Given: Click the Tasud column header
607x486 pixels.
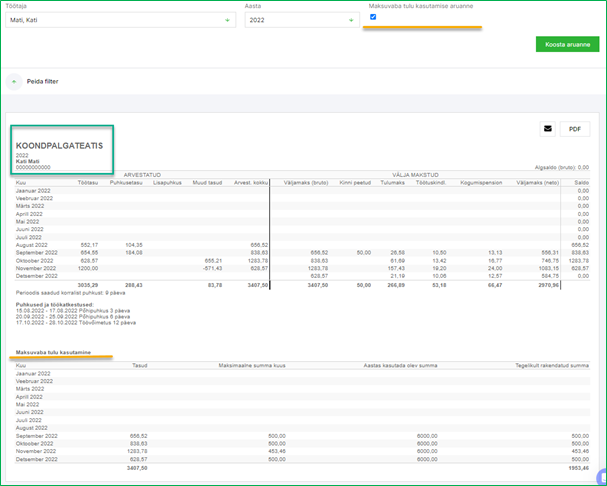Looking at the screenshot, I should pyautogui.click(x=140, y=366).
